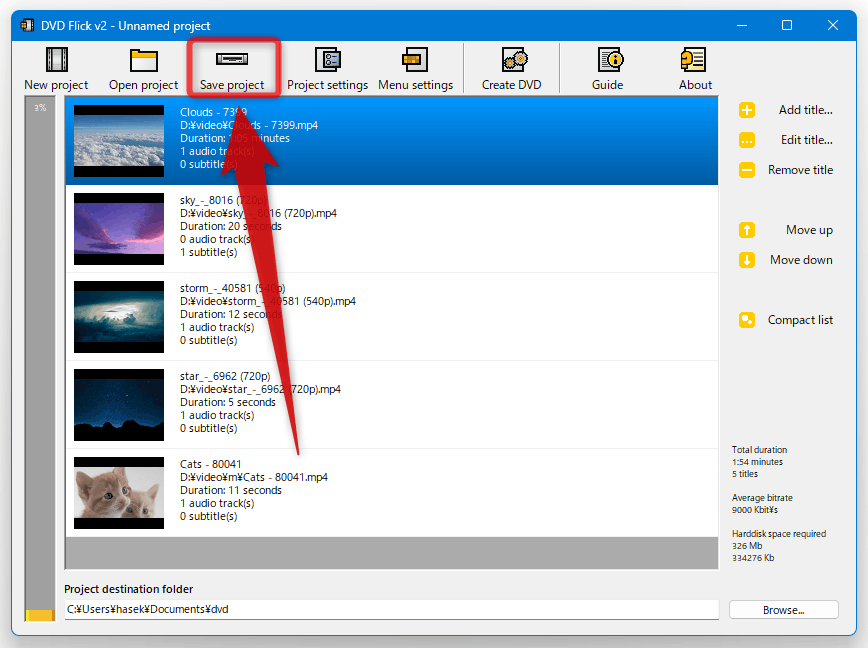The width and height of the screenshot is (868, 648).
Task: Click the DVD Flick app icon in title bar
Action: point(27,25)
